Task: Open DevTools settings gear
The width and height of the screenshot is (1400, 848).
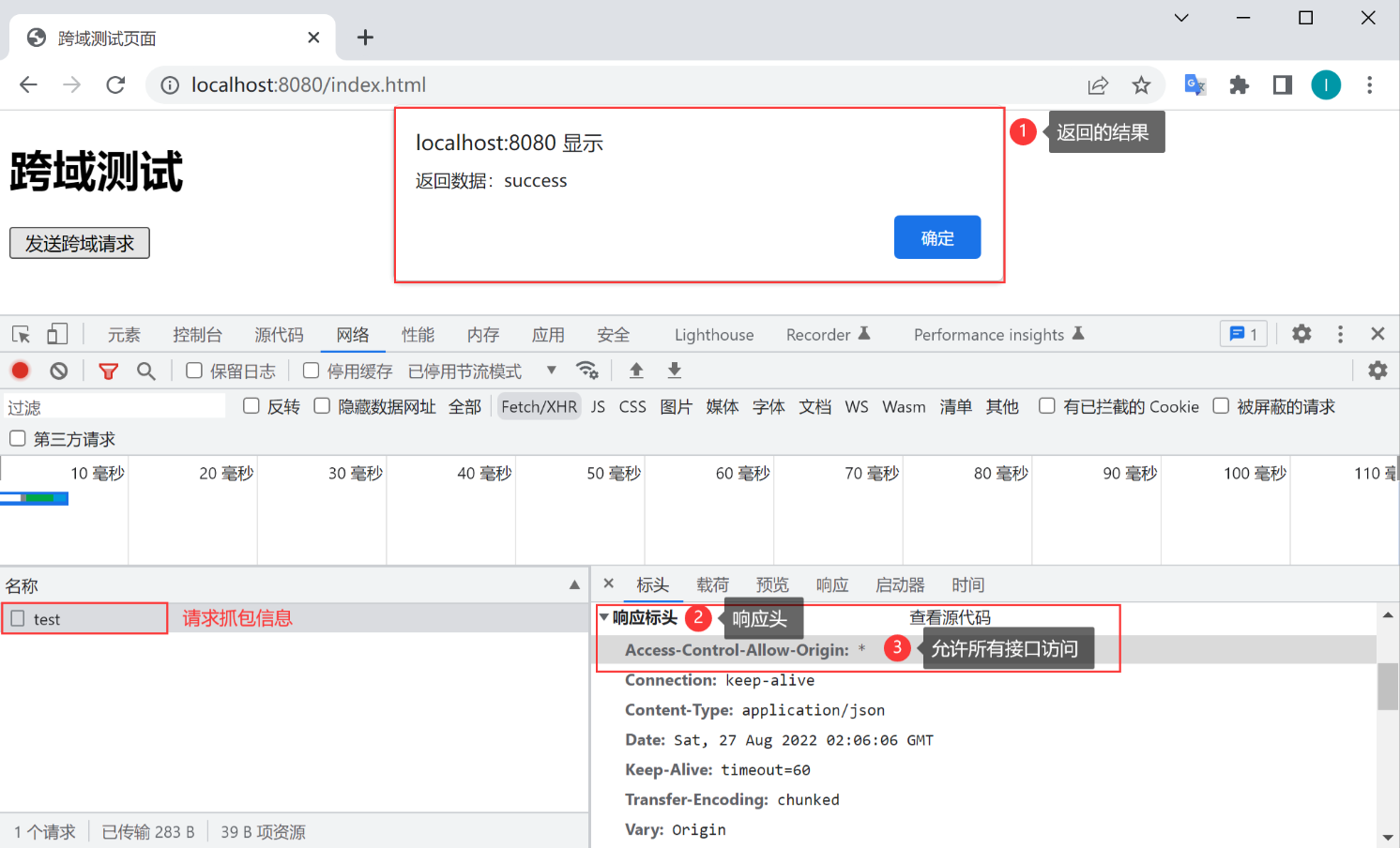Action: (1301, 334)
